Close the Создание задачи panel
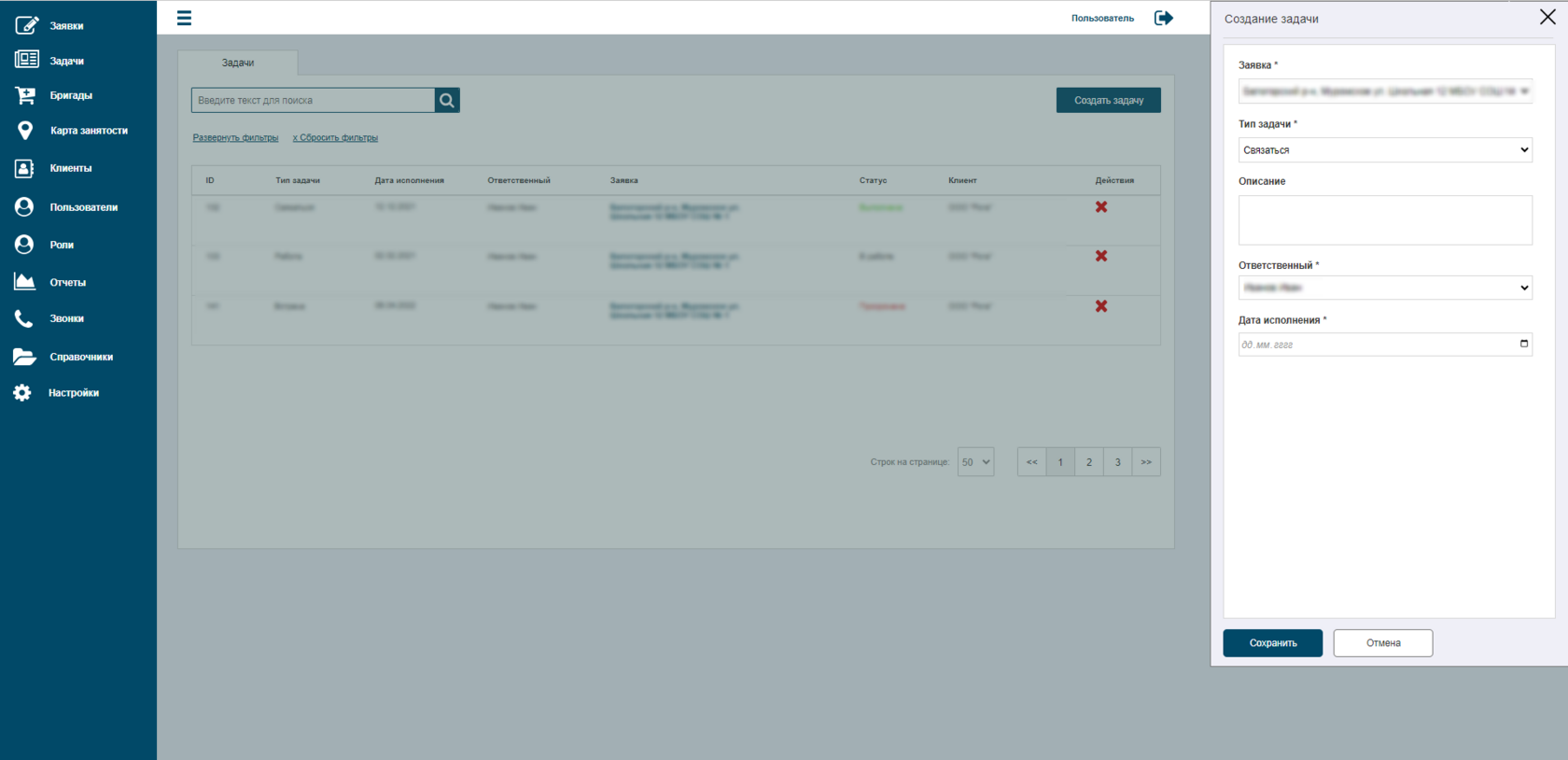The image size is (1568, 760). click(x=1547, y=17)
